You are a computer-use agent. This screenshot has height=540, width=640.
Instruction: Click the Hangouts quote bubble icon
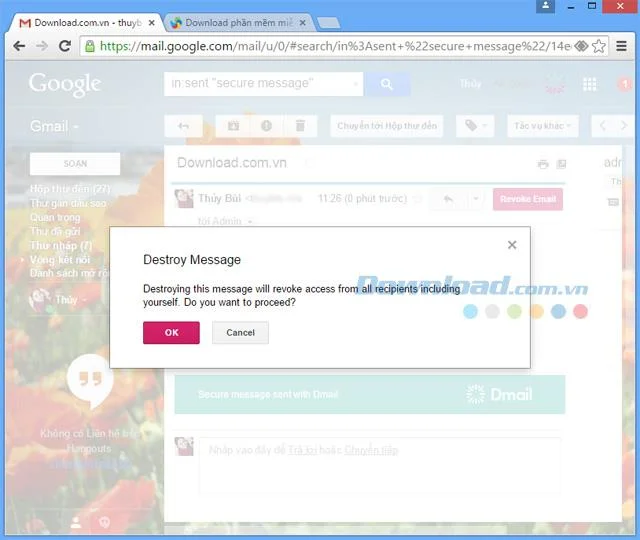[90, 381]
